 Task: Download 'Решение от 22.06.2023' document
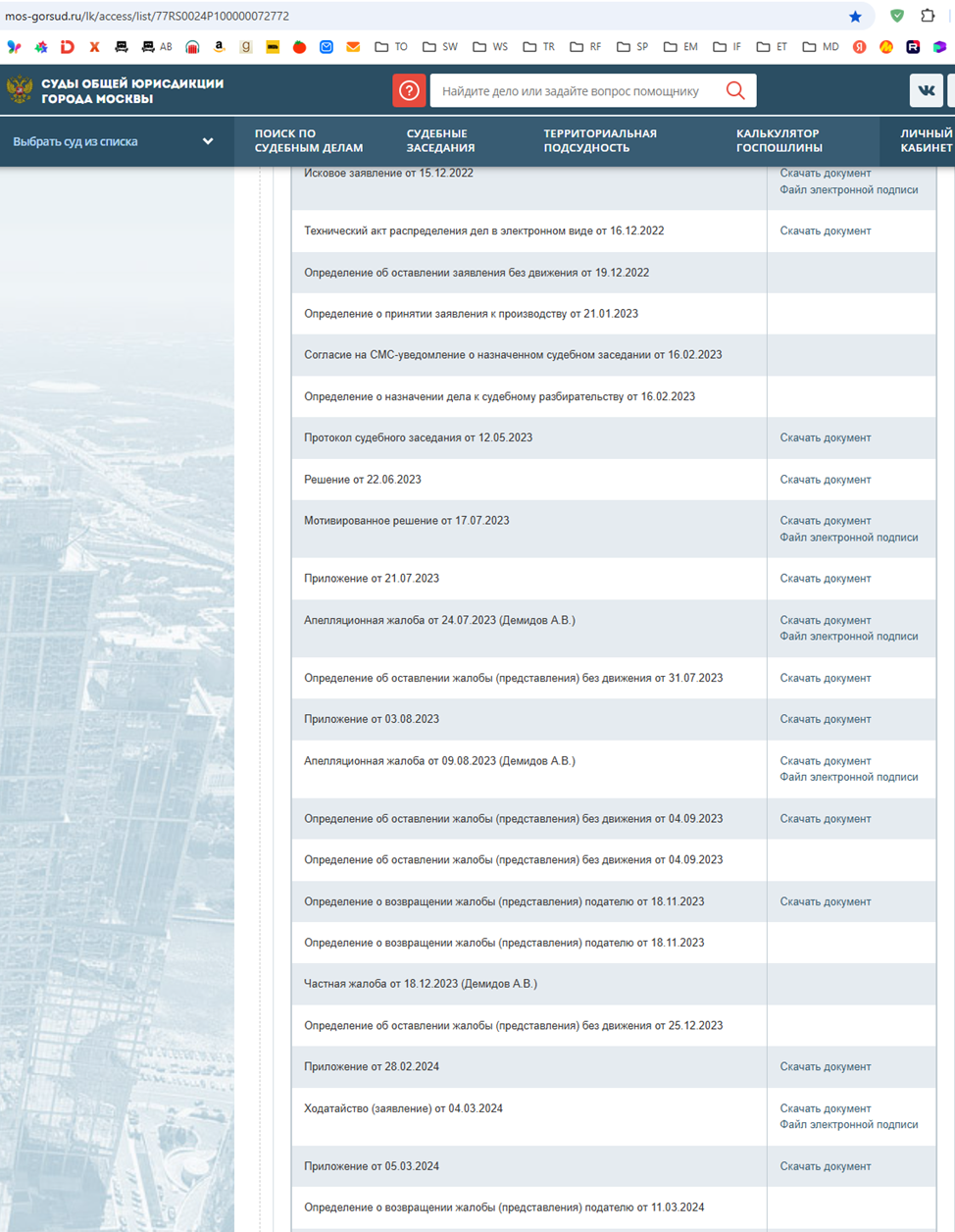[826, 480]
